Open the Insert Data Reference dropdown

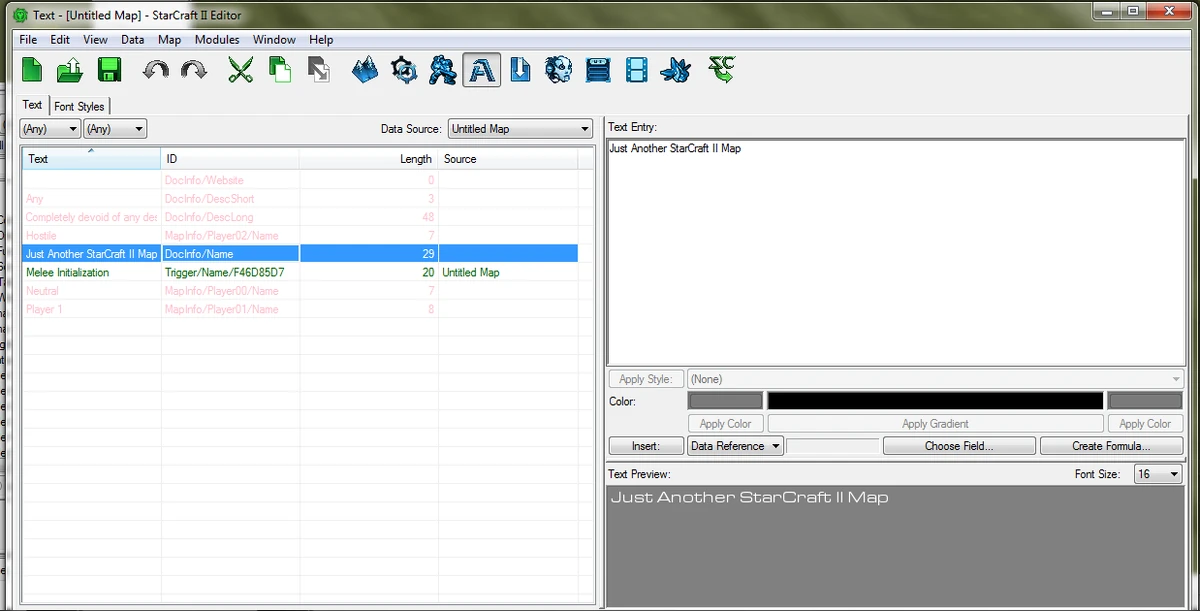click(x=735, y=446)
